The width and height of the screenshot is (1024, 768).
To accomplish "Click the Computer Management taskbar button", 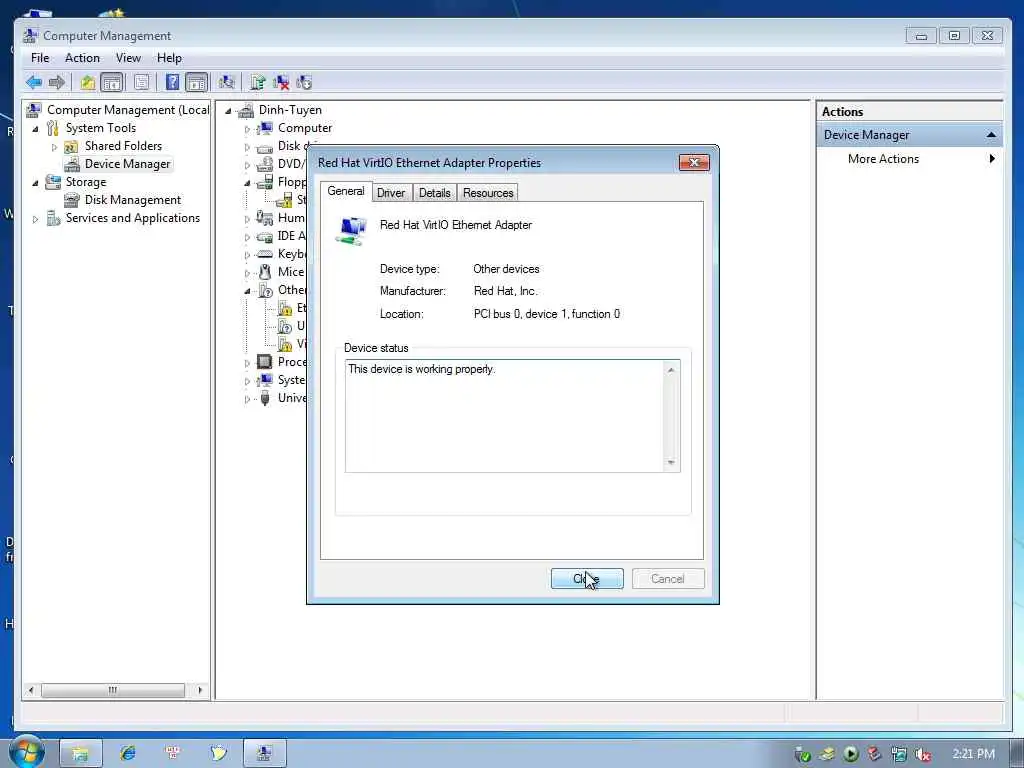I will pos(264,753).
